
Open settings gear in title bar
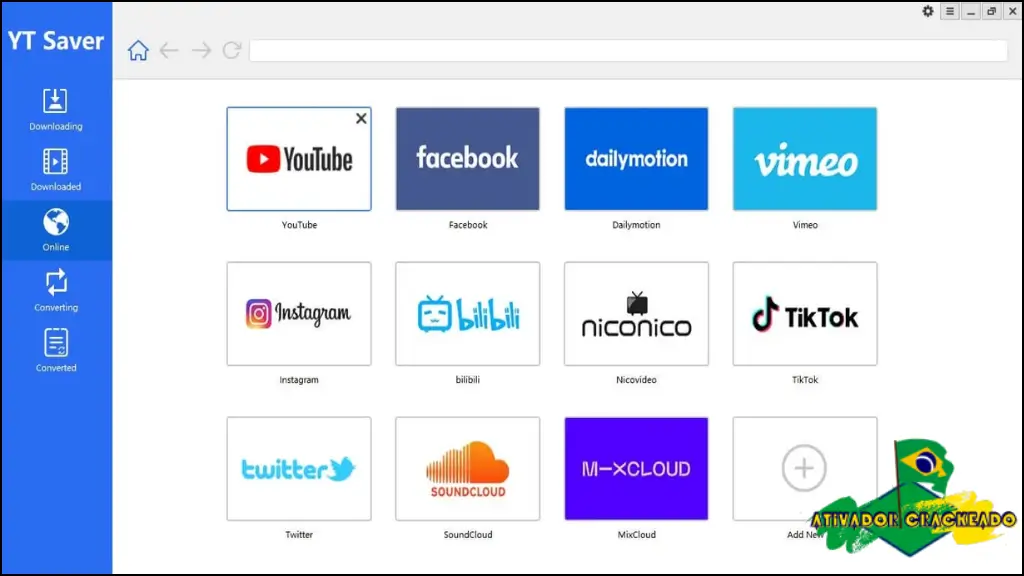[927, 11]
